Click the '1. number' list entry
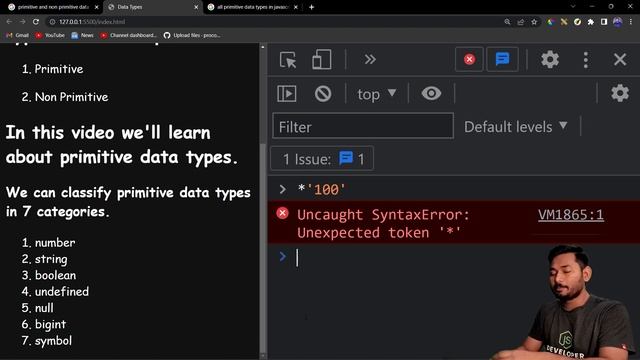Screen dimensions: 640x360 click(49, 242)
